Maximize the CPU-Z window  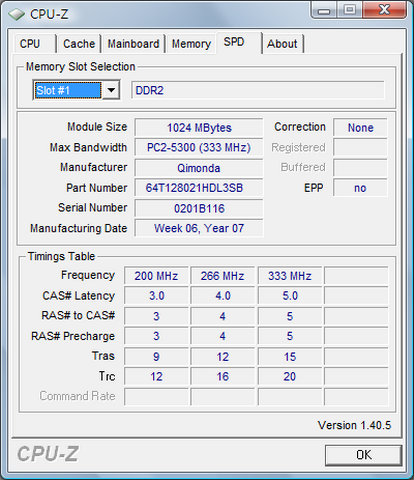pyautogui.click(x=350, y=10)
